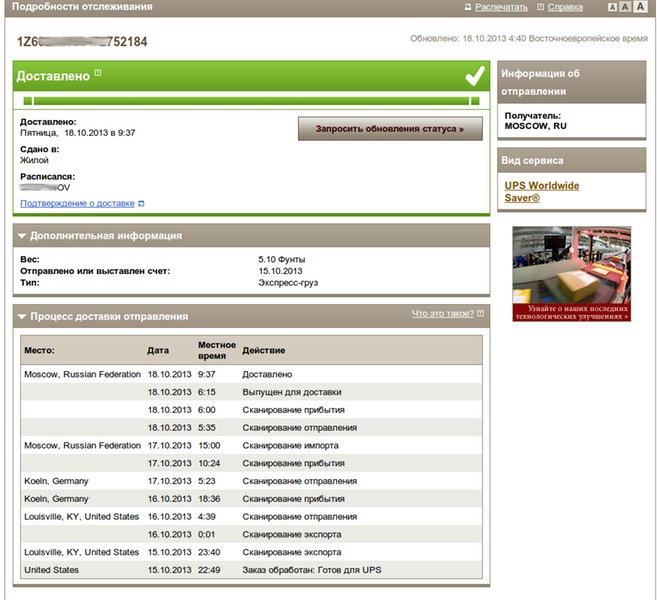
Task: Click Louisville, KY in the 23:40 row
Action: [x=81, y=552]
